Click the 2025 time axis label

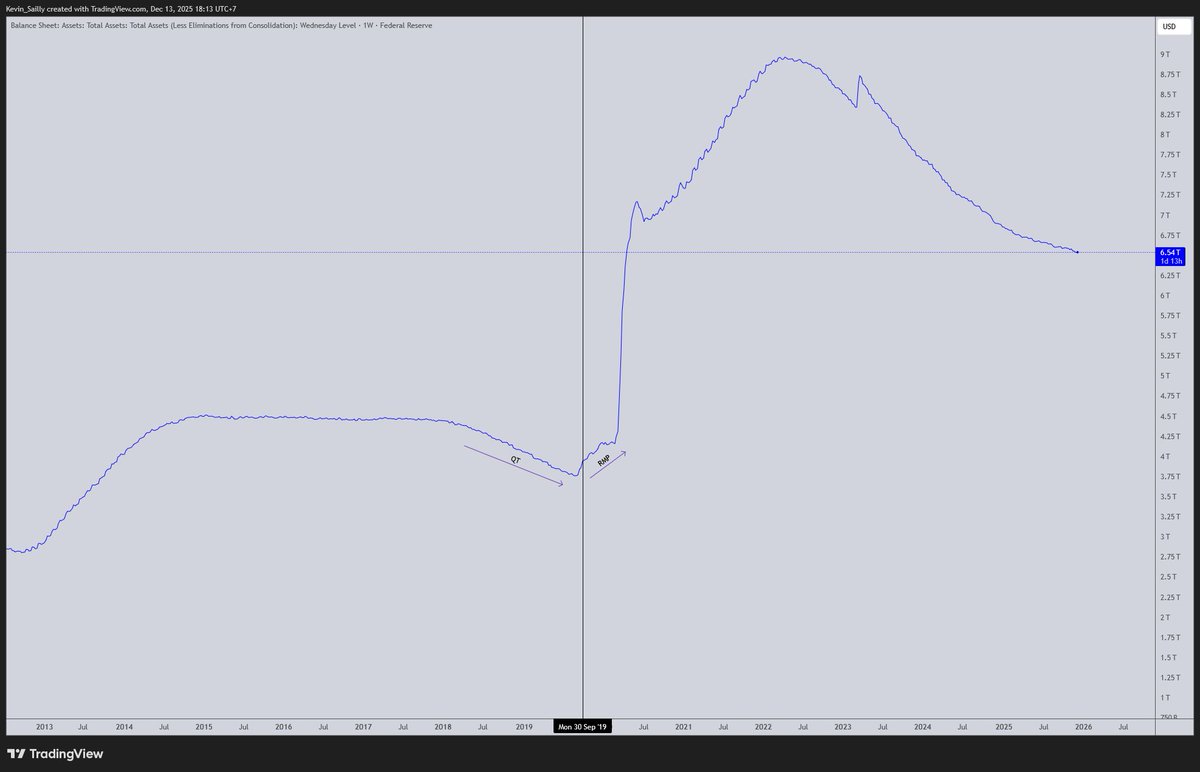(x=1003, y=727)
